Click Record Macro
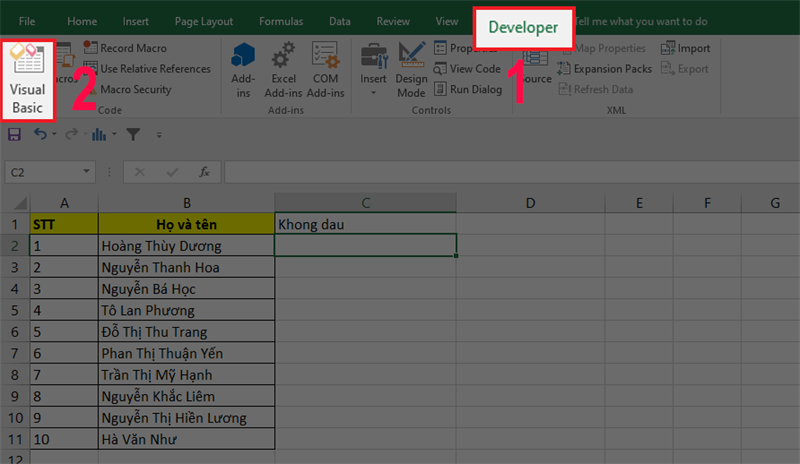Image resolution: width=800 pixels, height=464 pixels. point(126,48)
